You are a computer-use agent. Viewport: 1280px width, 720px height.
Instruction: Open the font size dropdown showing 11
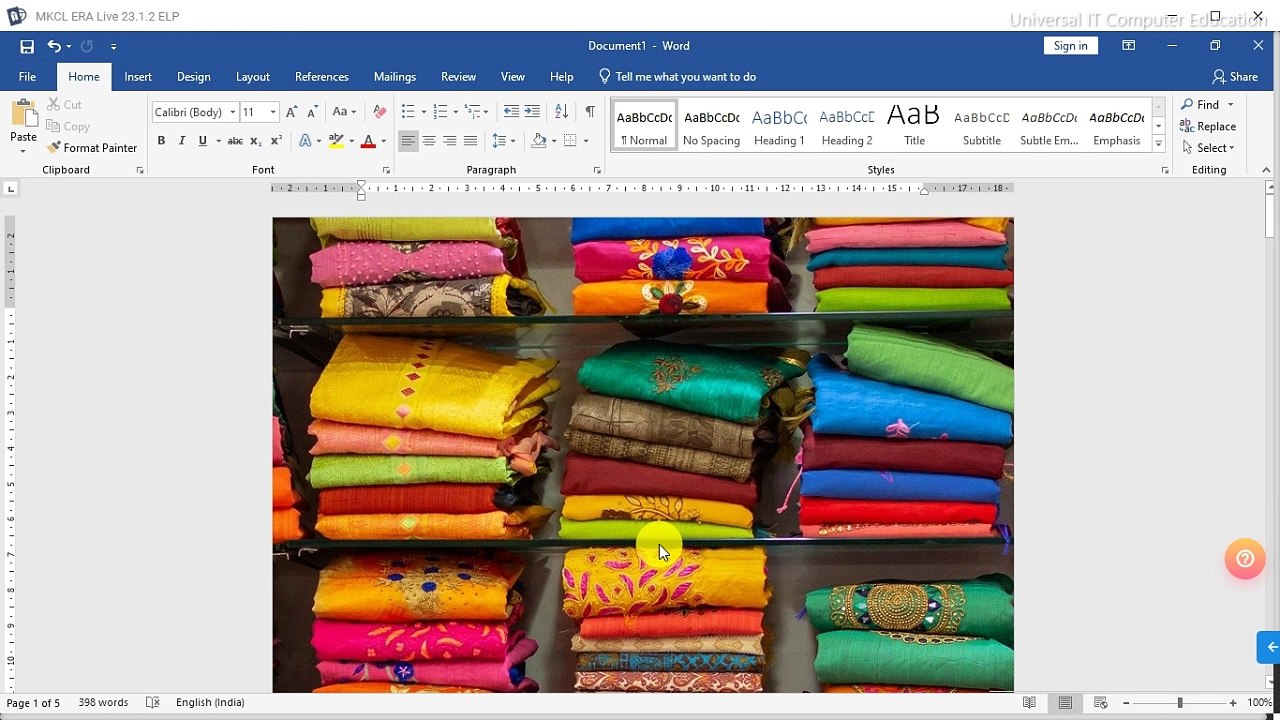(273, 112)
